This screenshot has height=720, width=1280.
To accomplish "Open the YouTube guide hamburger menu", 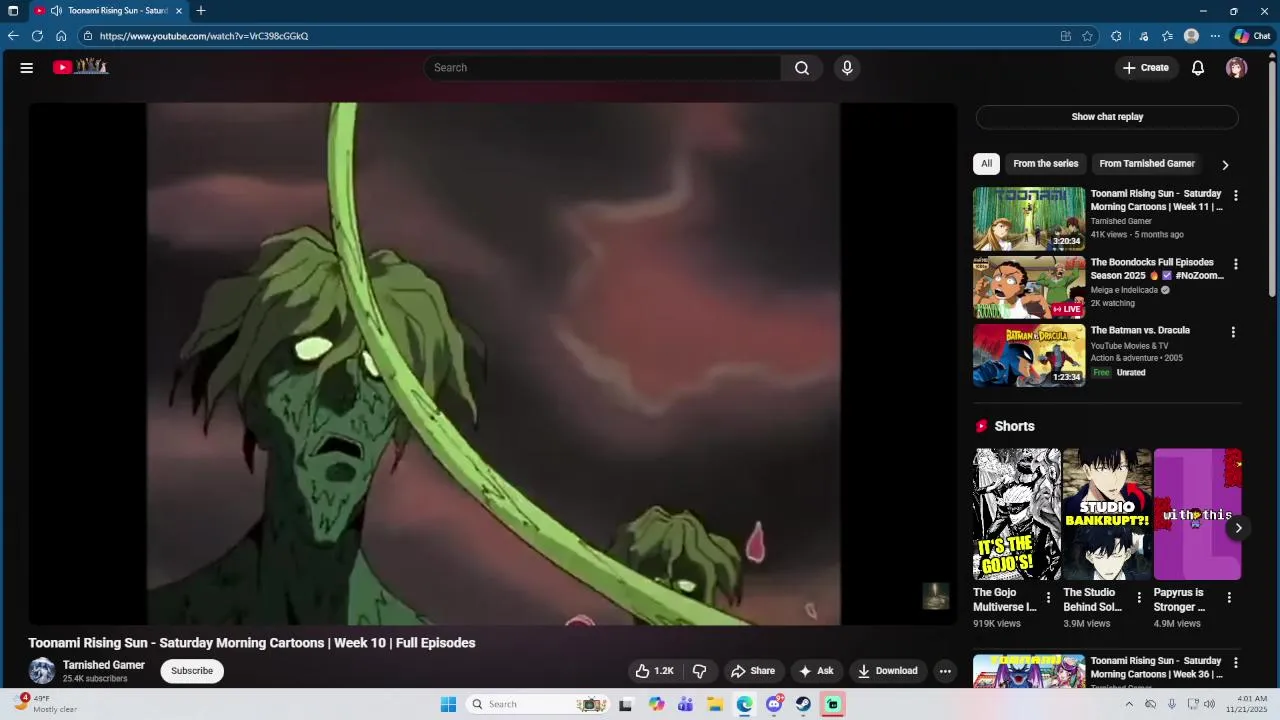I will point(27,68).
